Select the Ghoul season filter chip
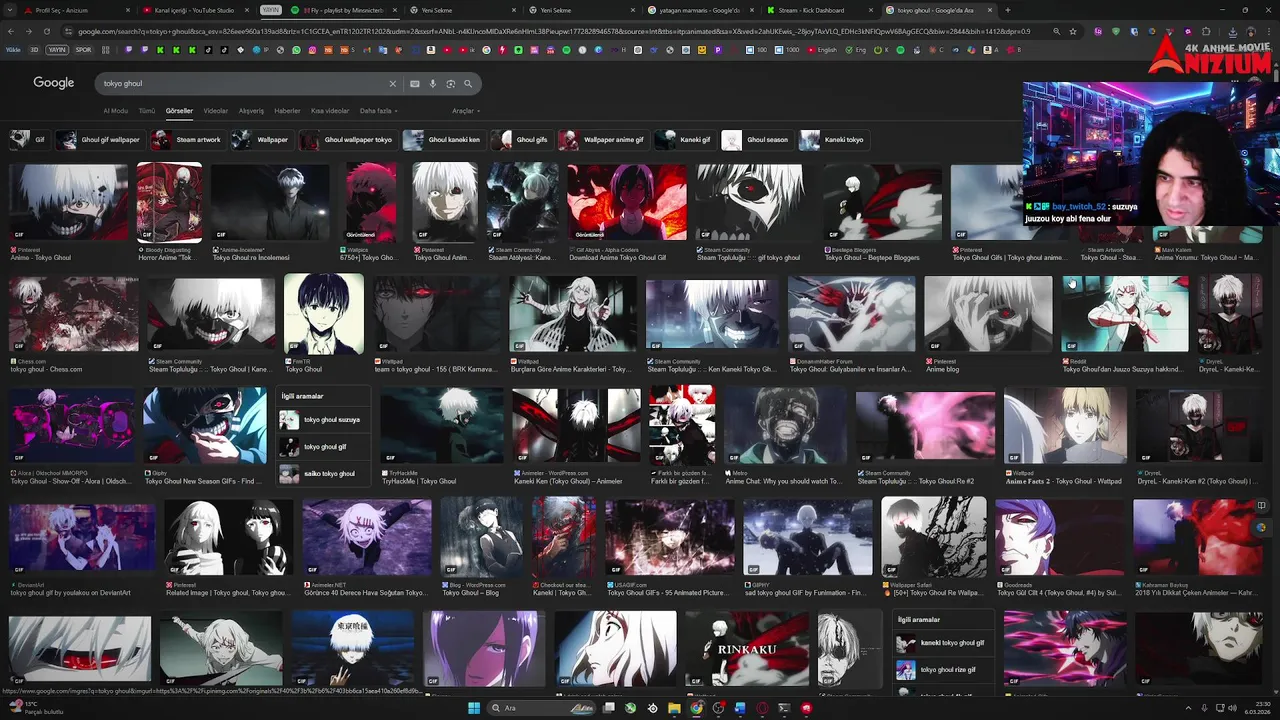This screenshot has width=1280, height=720. [757, 140]
